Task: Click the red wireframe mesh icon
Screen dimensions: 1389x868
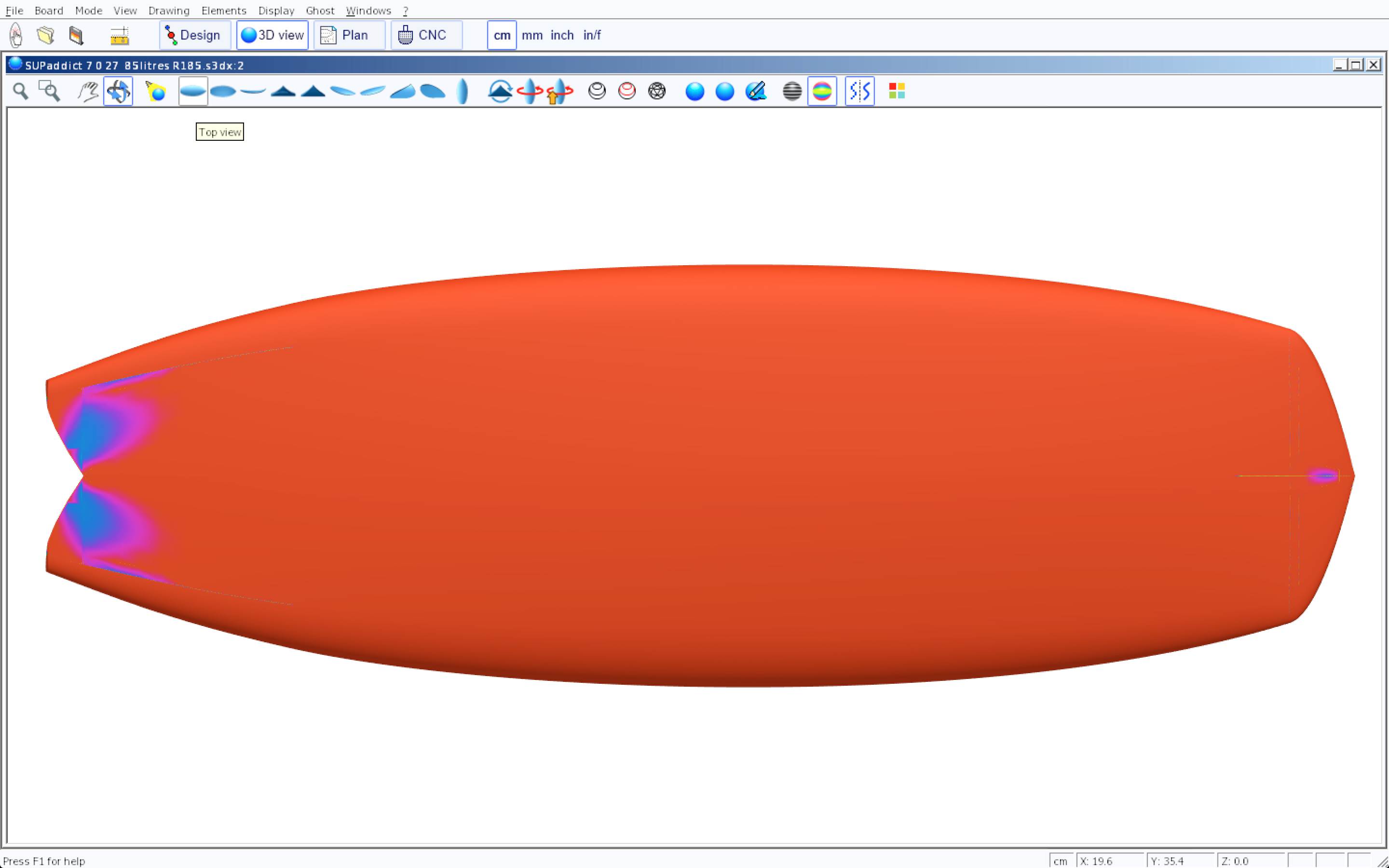Action: pyautogui.click(x=627, y=91)
